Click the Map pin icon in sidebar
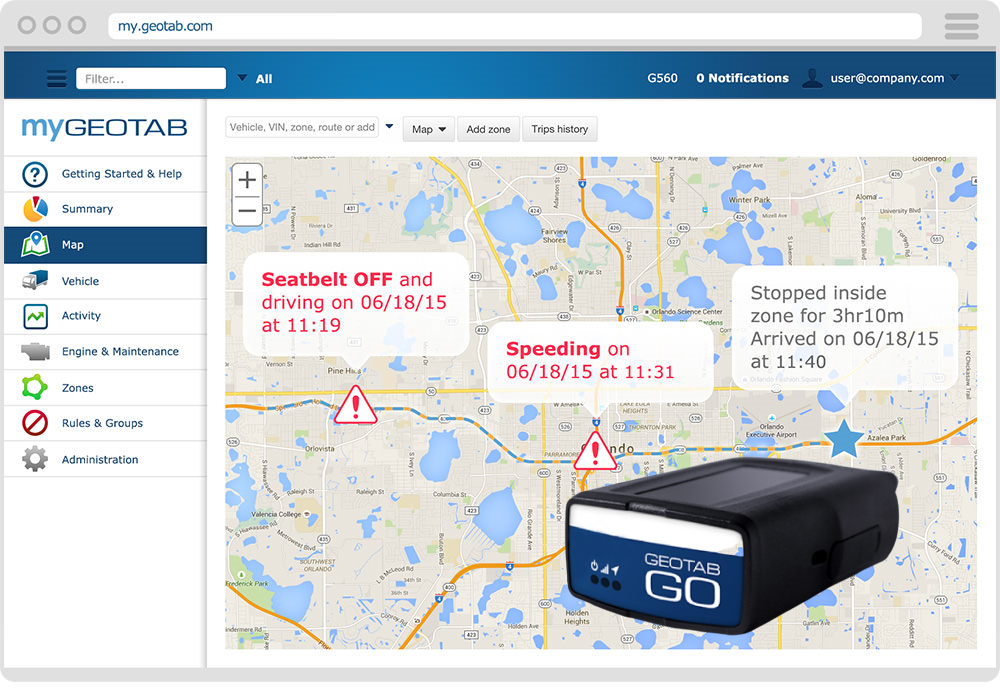Screen dimensions: 1000x688 click(35, 244)
